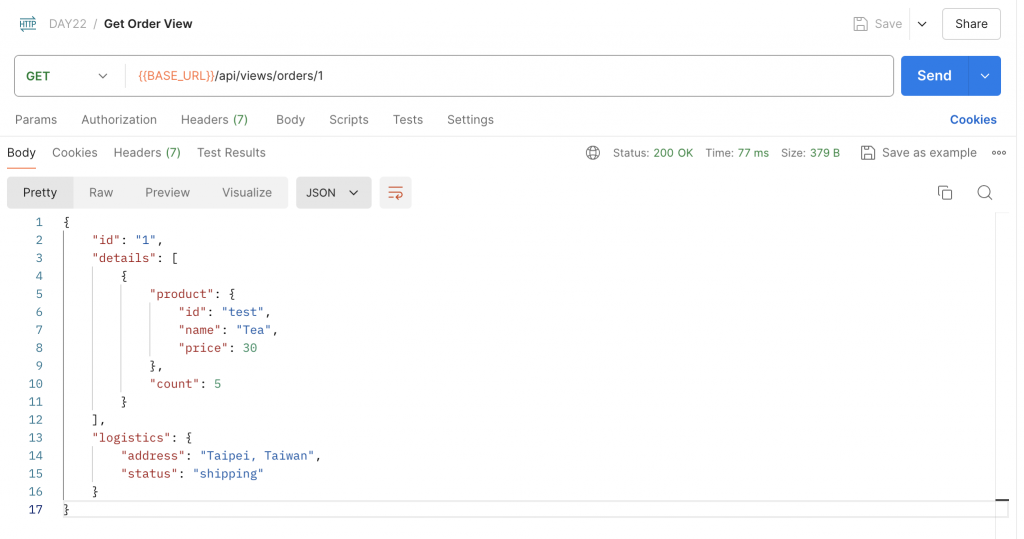Open the Authorization request tab
The height and width of the screenshot is (539, 1024).
point(119,120)
